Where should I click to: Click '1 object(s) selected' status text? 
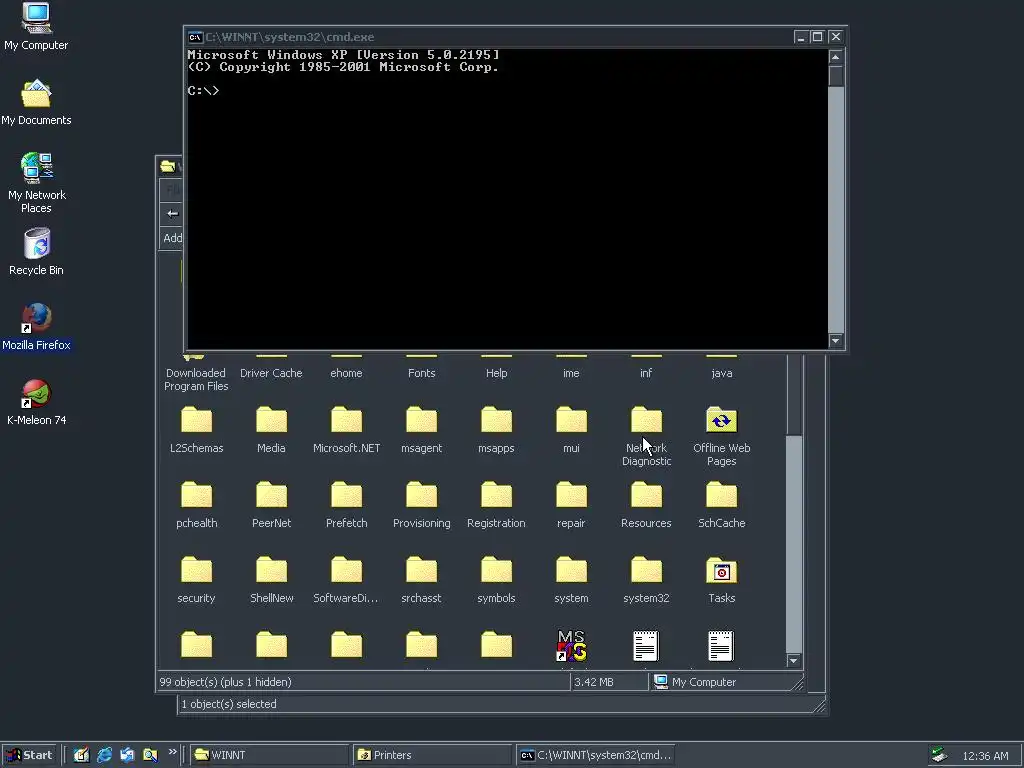point(229,704)
